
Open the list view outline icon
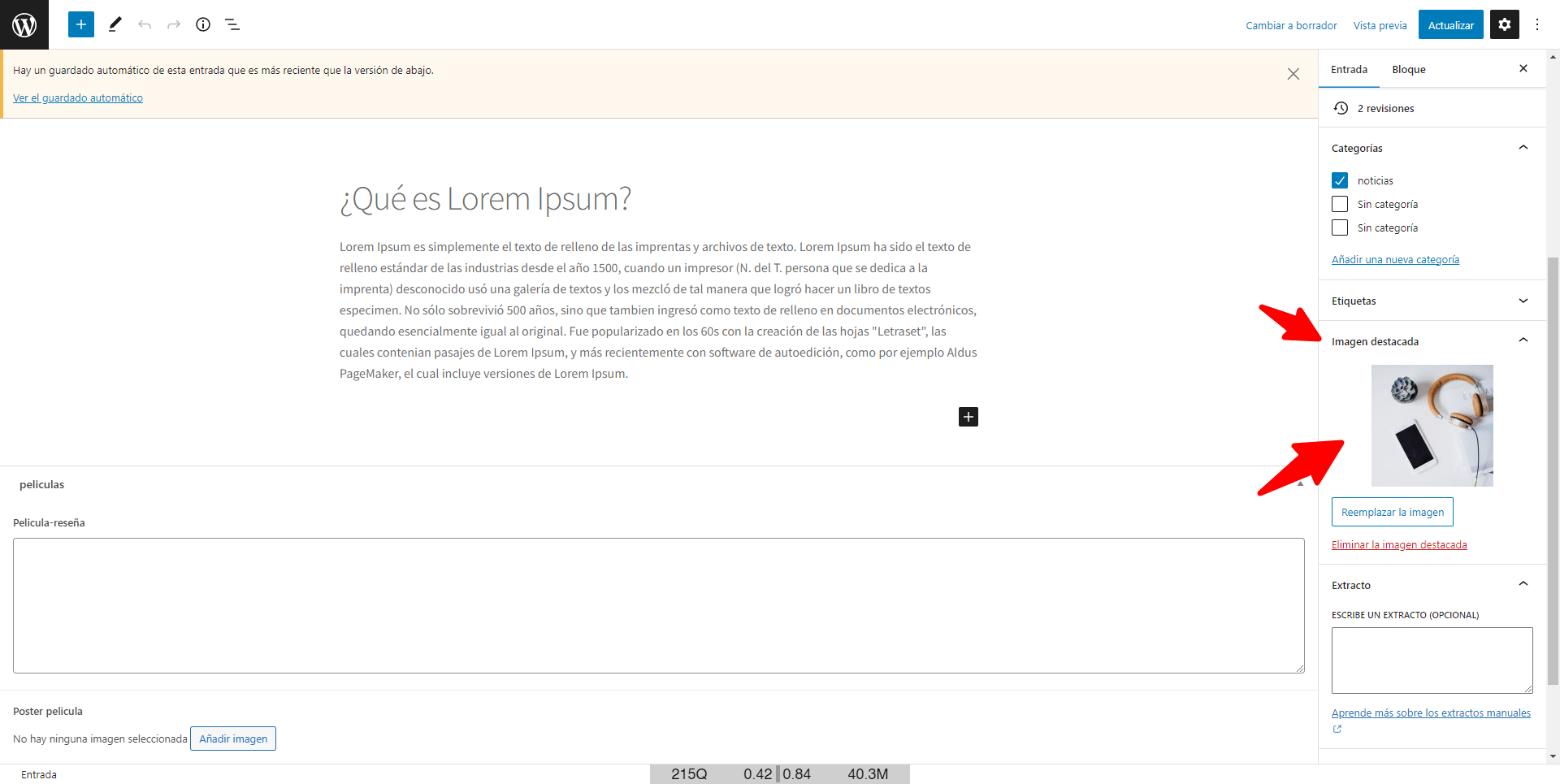coord(232,24)
